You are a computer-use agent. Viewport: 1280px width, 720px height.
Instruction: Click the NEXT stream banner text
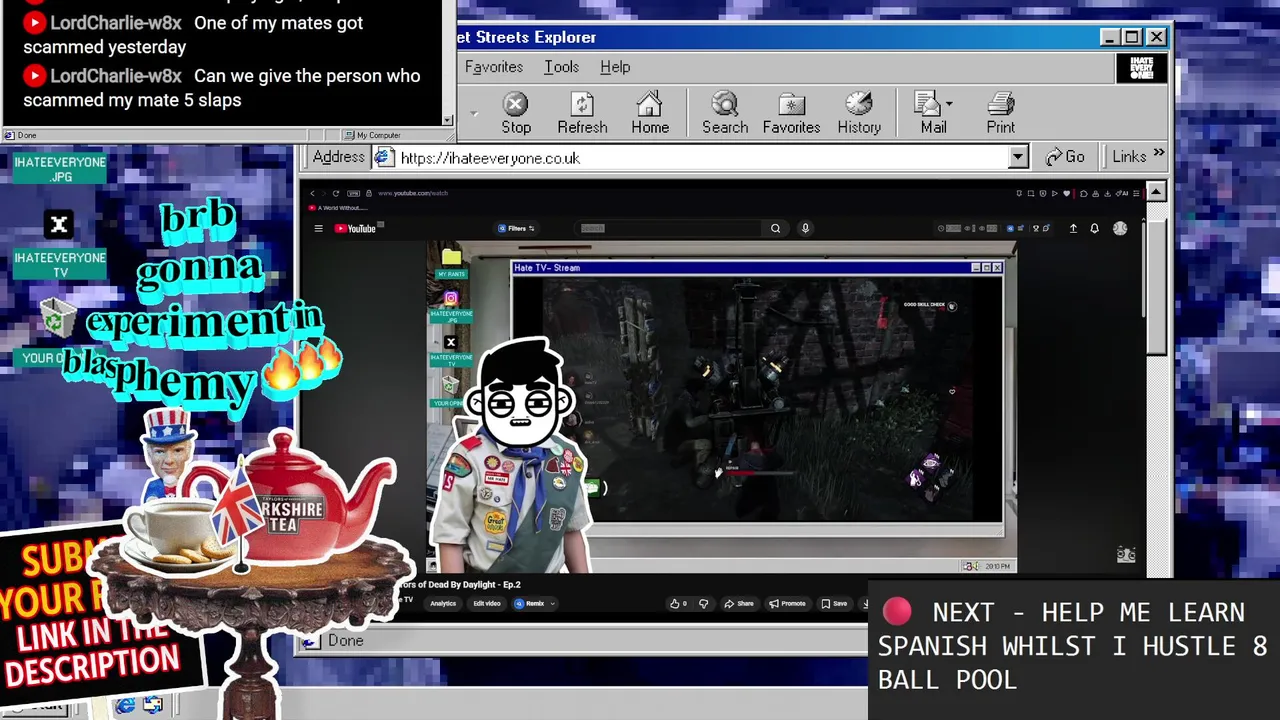(x=1072, y=646)
